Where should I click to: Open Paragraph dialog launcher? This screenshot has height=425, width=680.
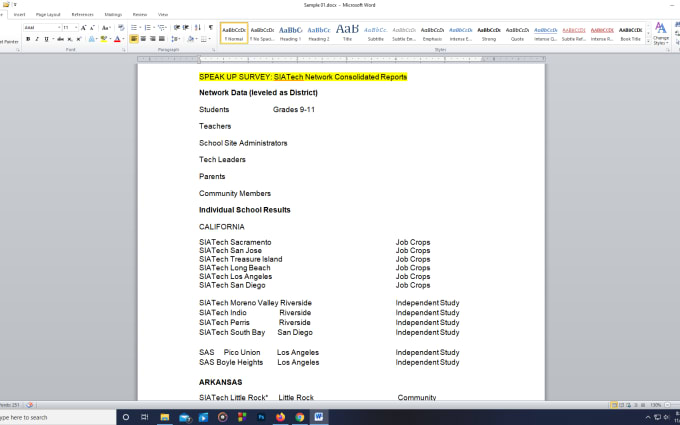[214, 50]
